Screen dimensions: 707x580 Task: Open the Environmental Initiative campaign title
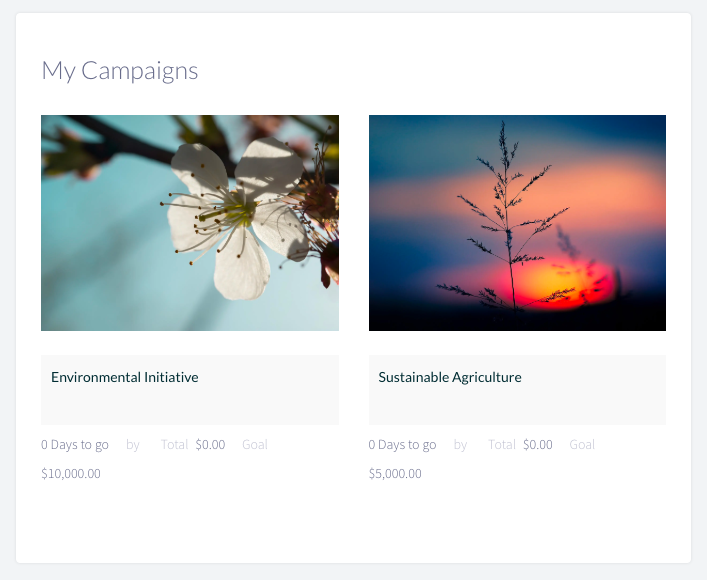pyautogui.click(x=124, y=377)
